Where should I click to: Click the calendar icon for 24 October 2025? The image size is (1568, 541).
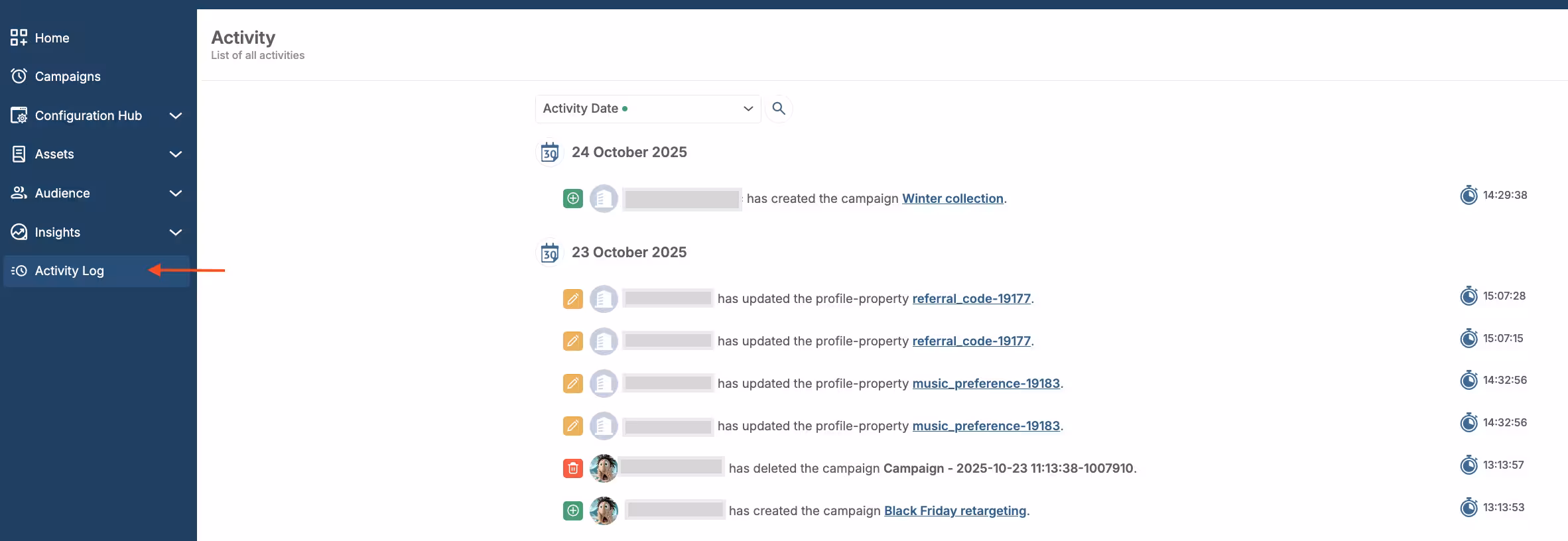tap(549, 152)
